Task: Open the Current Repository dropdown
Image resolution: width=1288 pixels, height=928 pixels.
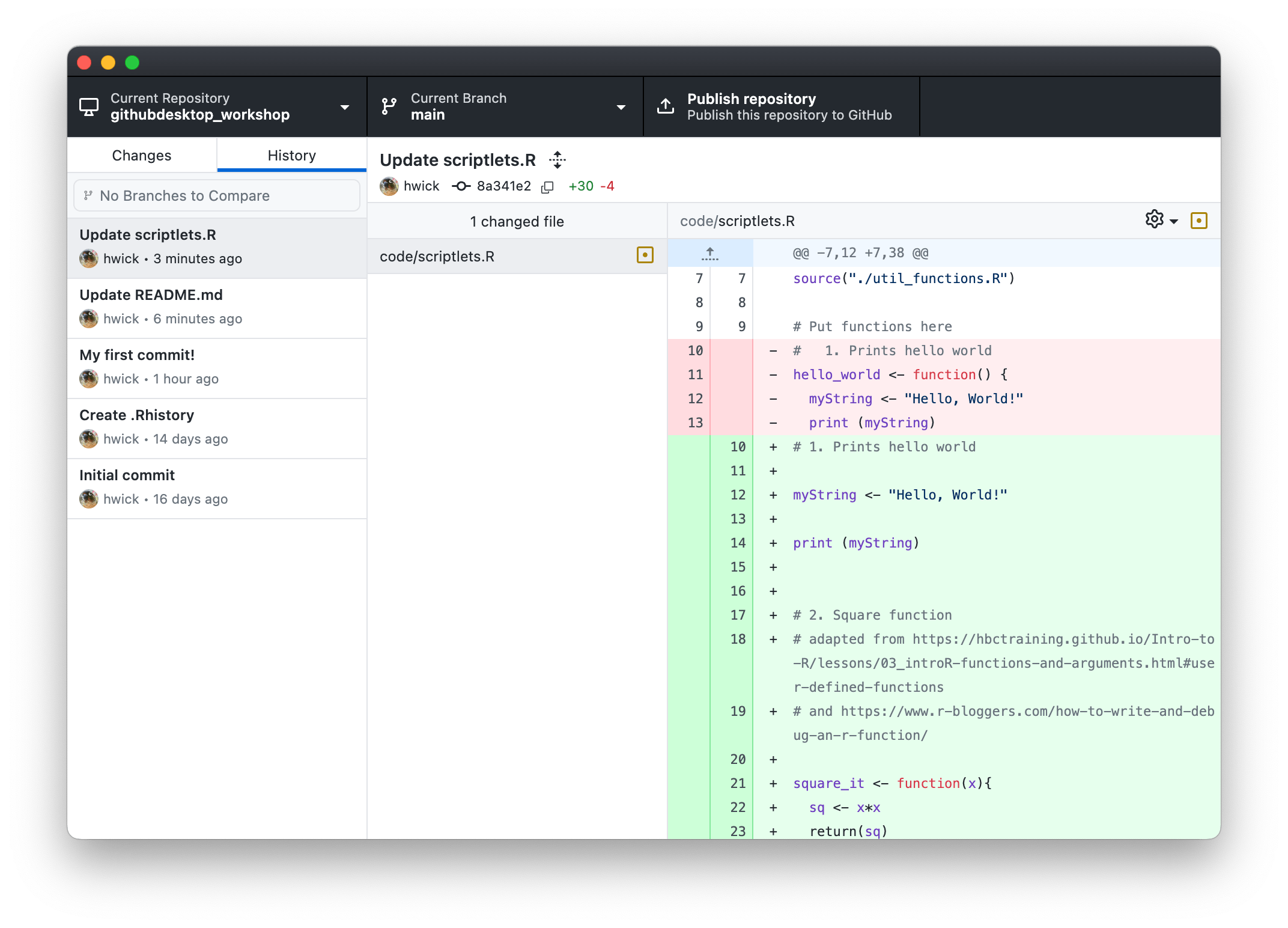Action: coord(216,107)
